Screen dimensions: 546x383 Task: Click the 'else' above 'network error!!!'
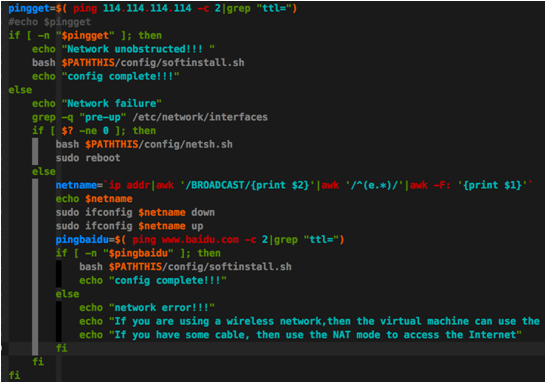click(x=67, y=294)
